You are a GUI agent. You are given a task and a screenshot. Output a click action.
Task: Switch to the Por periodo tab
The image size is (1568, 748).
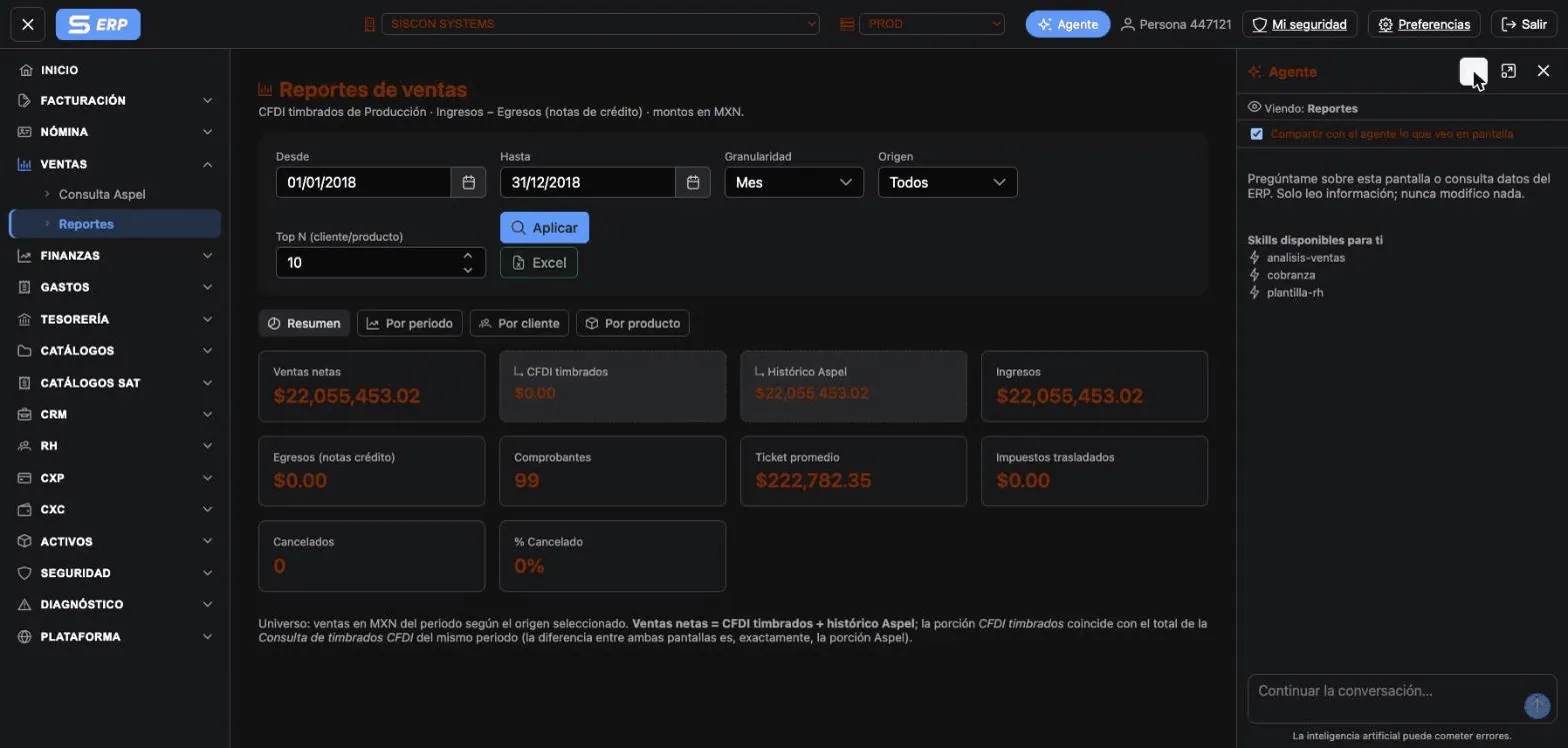tap(410, 323)
